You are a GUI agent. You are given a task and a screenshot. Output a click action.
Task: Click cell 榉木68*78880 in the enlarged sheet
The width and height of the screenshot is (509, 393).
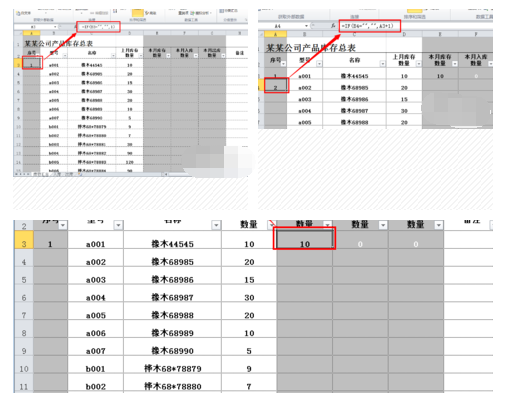pos(172,382)
